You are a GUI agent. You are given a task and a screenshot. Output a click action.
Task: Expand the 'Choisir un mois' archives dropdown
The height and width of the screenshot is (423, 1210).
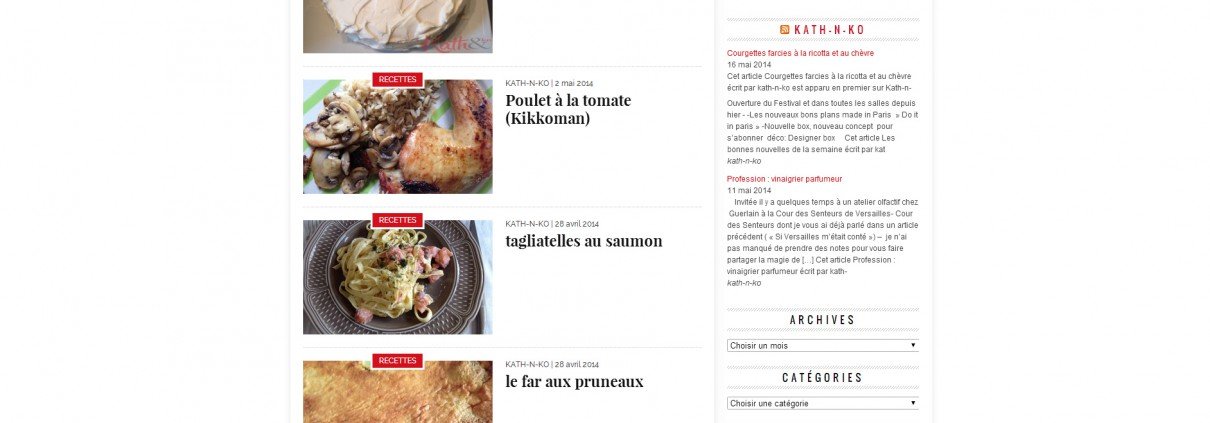(x=823, y=345)
